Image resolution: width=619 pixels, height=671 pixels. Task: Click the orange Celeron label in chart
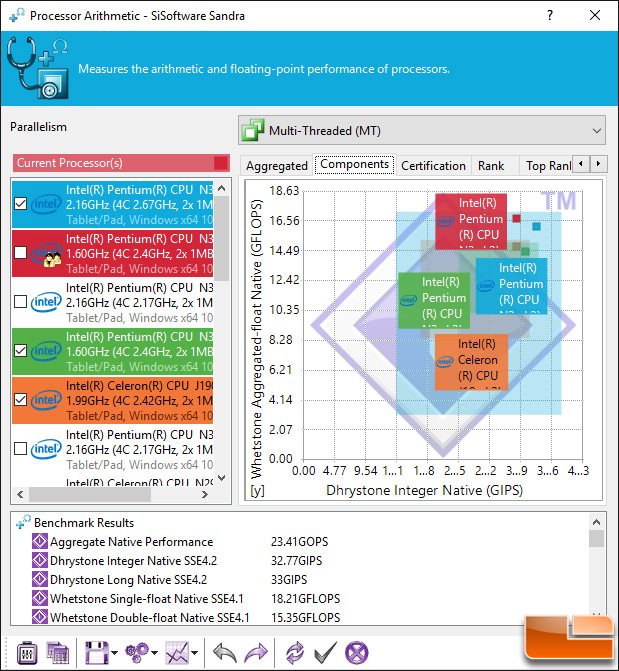471,362
